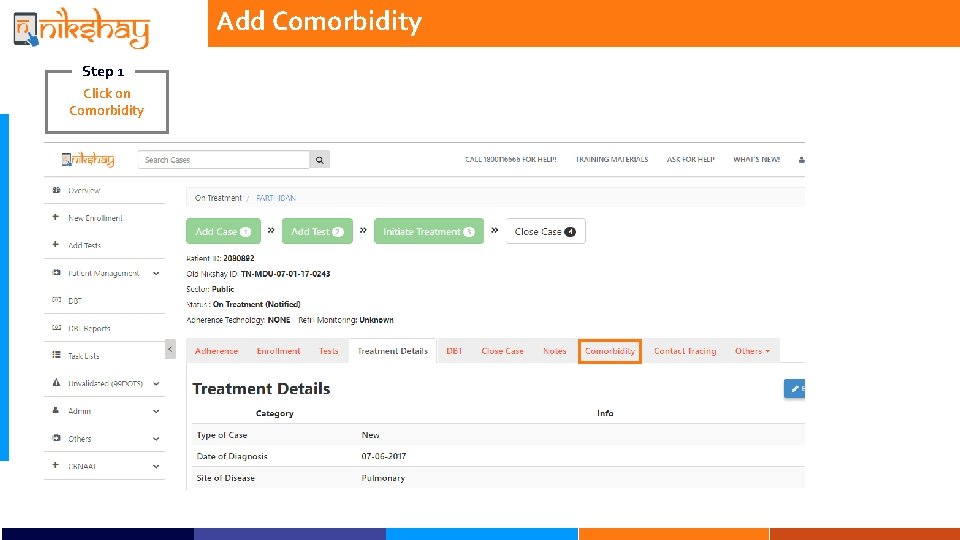Click the Others sidebar icon

[x=56, y=438]
